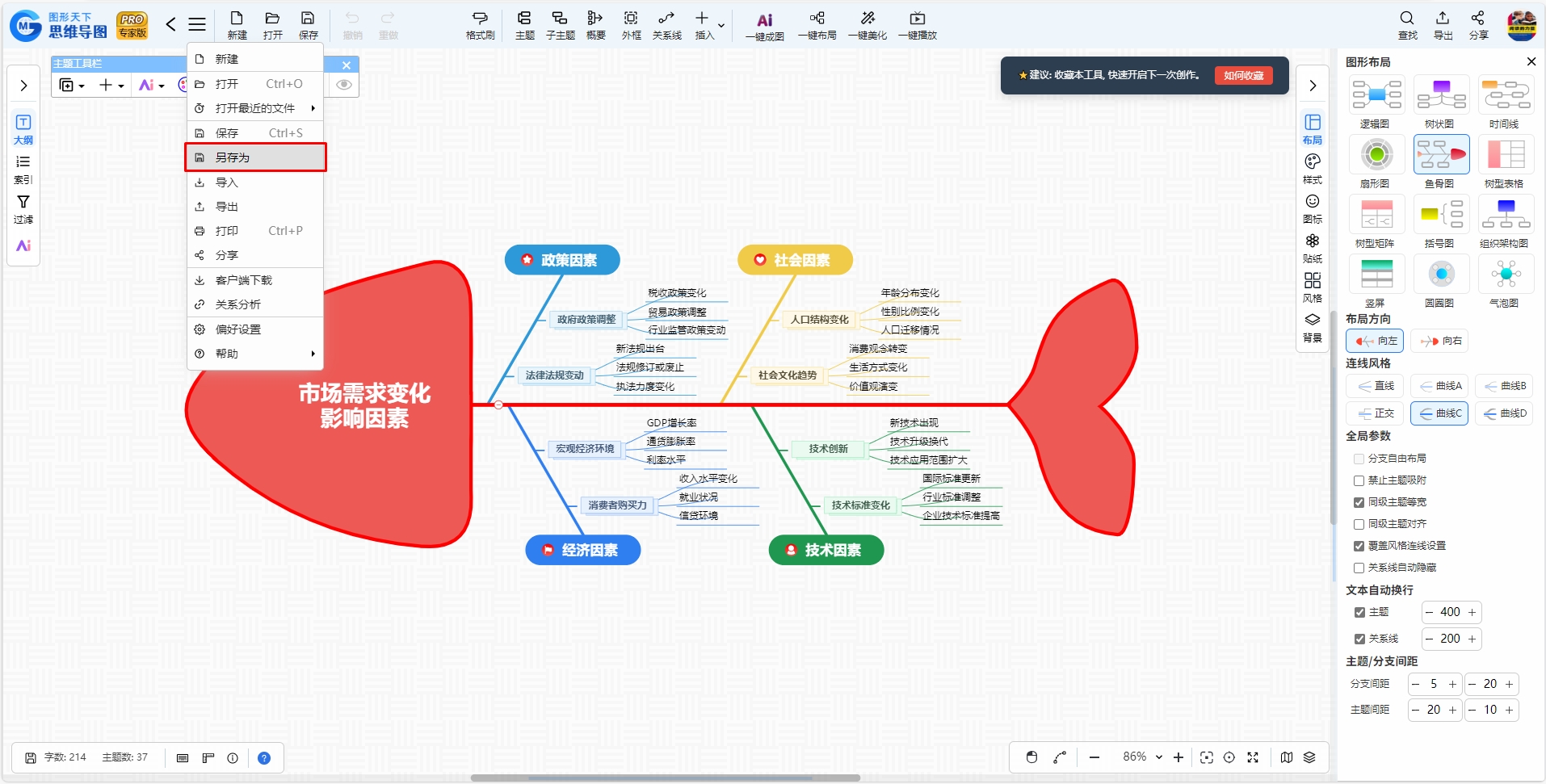Open the Ai 一键成图 tool
1546x784 pixels.
tap(764, 26)
